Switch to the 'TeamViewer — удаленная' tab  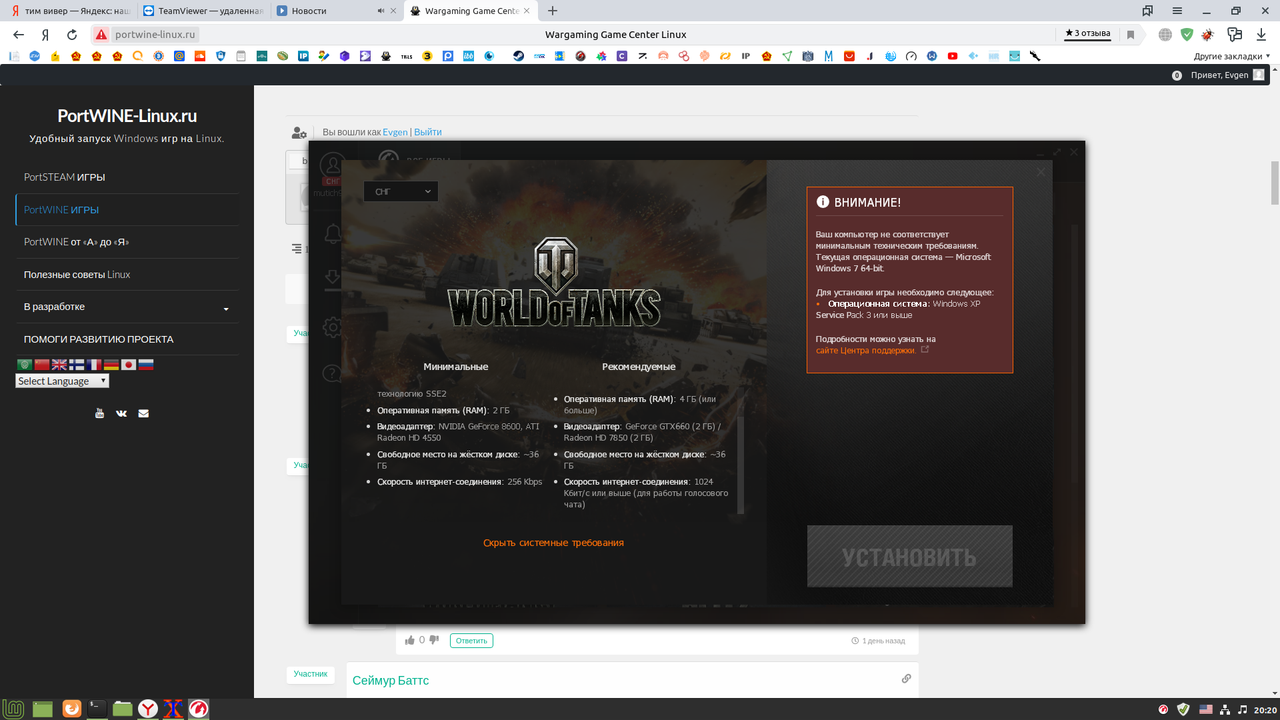203,11
